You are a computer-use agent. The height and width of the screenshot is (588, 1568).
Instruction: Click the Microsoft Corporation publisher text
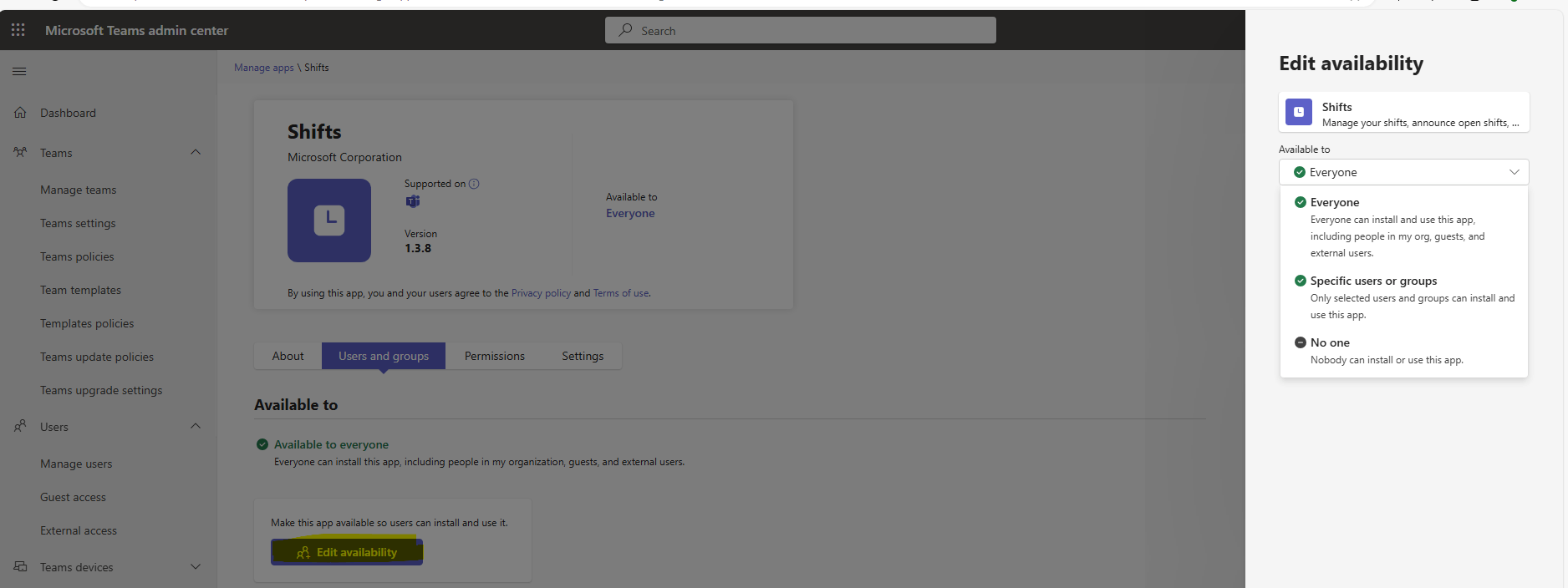point(344,157)
